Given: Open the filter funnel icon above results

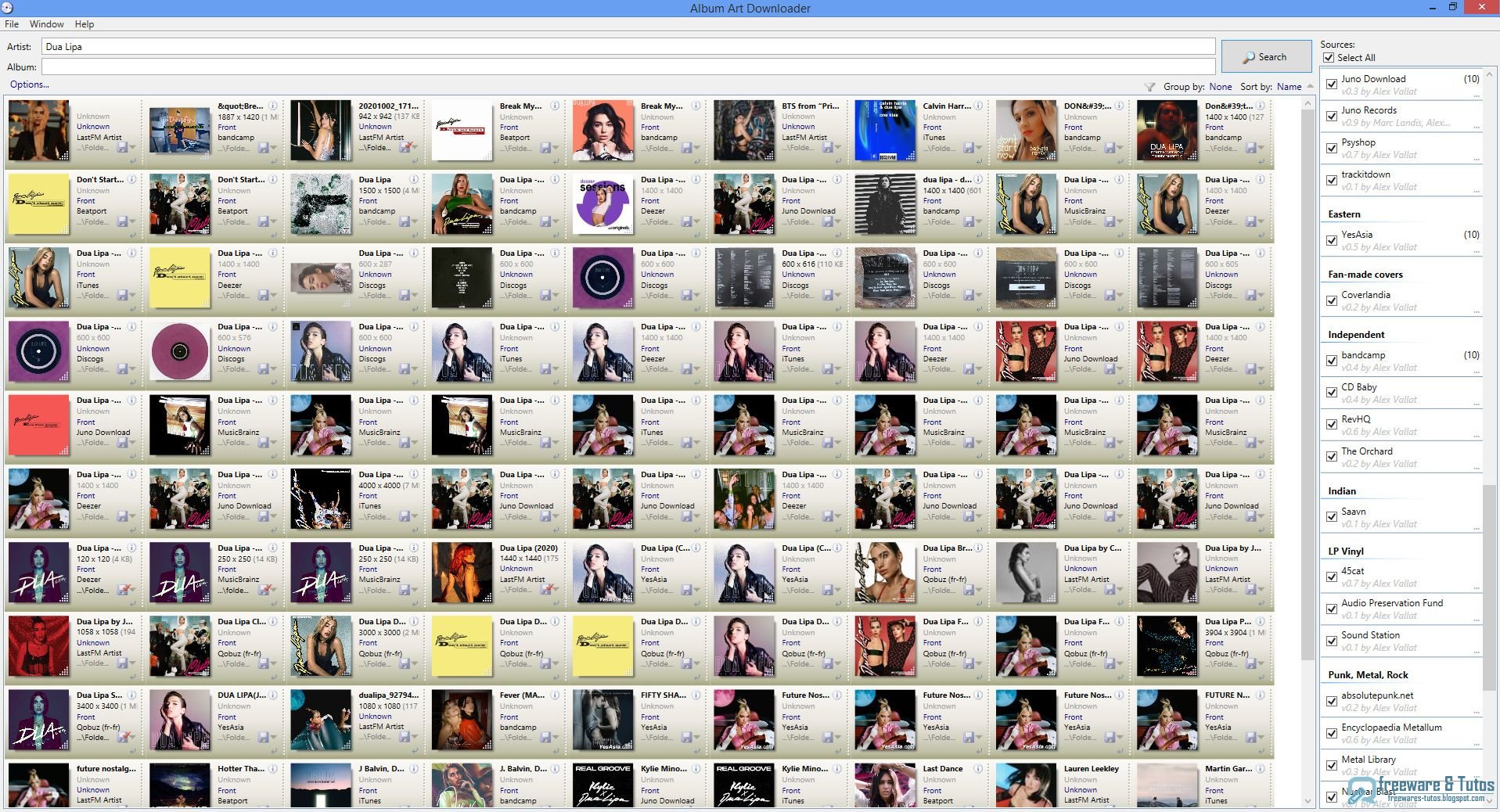Looking at the screenshot, I should (1151, 87).
